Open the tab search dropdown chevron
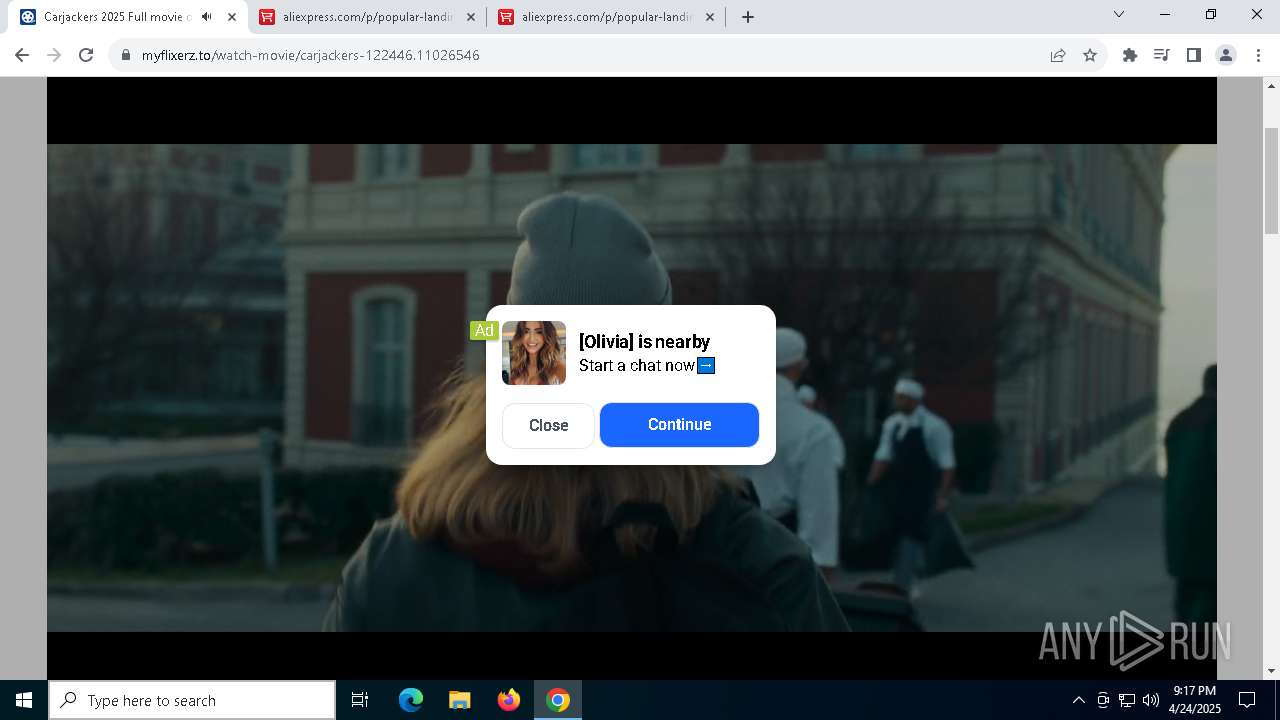This screenshot has width=1280, height=720. pos(1119,15)
